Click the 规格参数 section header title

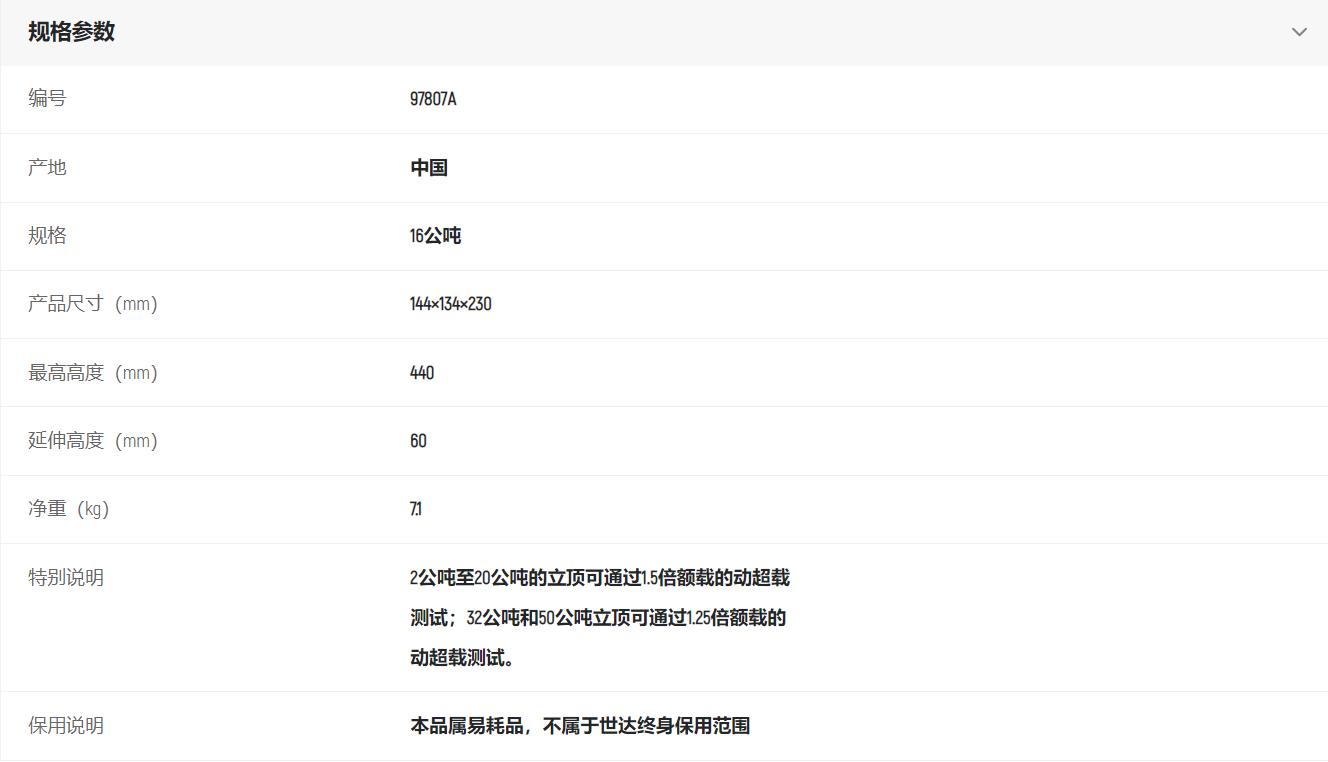[71, 32]
